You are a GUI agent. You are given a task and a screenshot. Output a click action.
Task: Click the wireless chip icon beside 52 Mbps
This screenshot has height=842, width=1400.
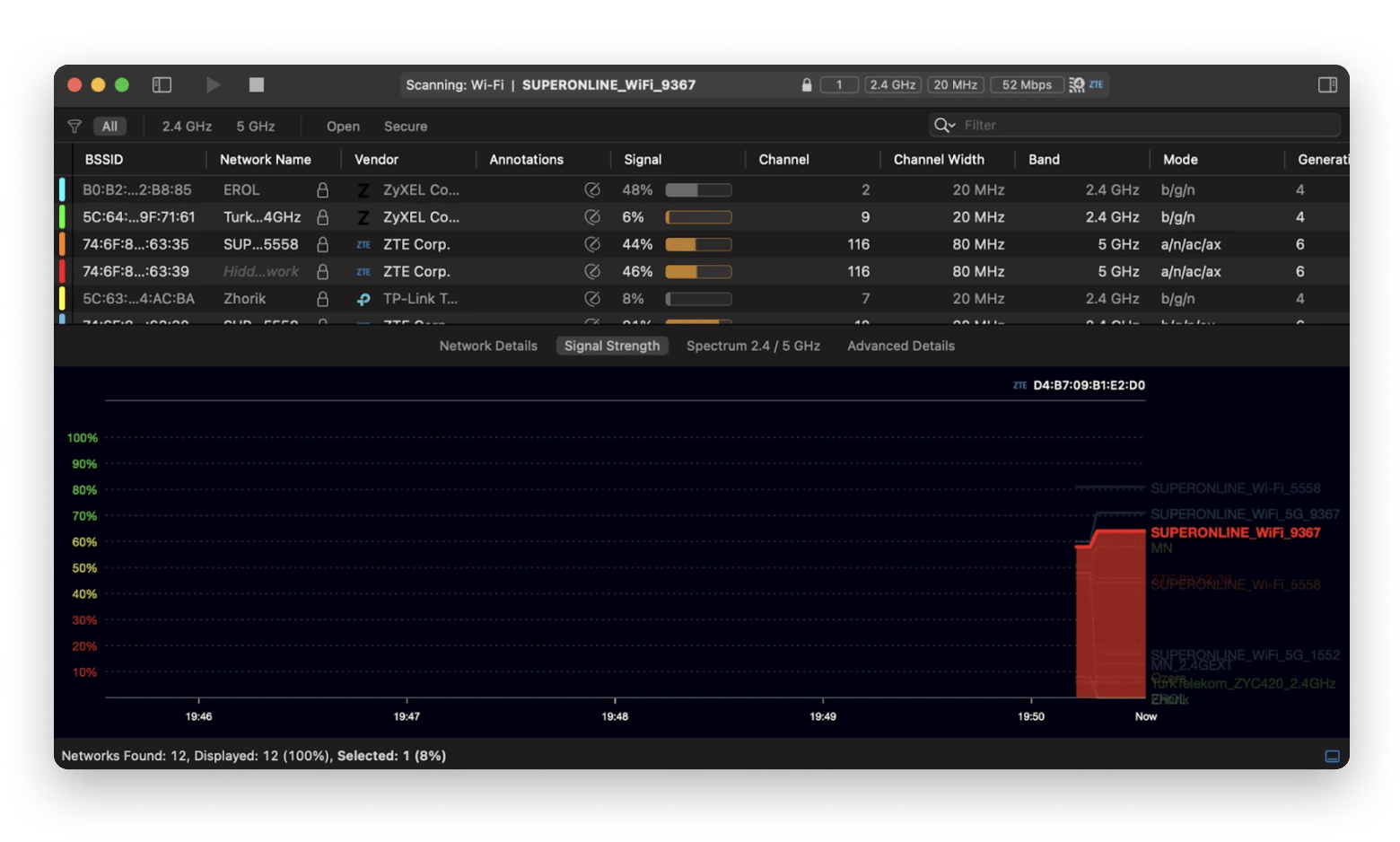pos(1076,84)
